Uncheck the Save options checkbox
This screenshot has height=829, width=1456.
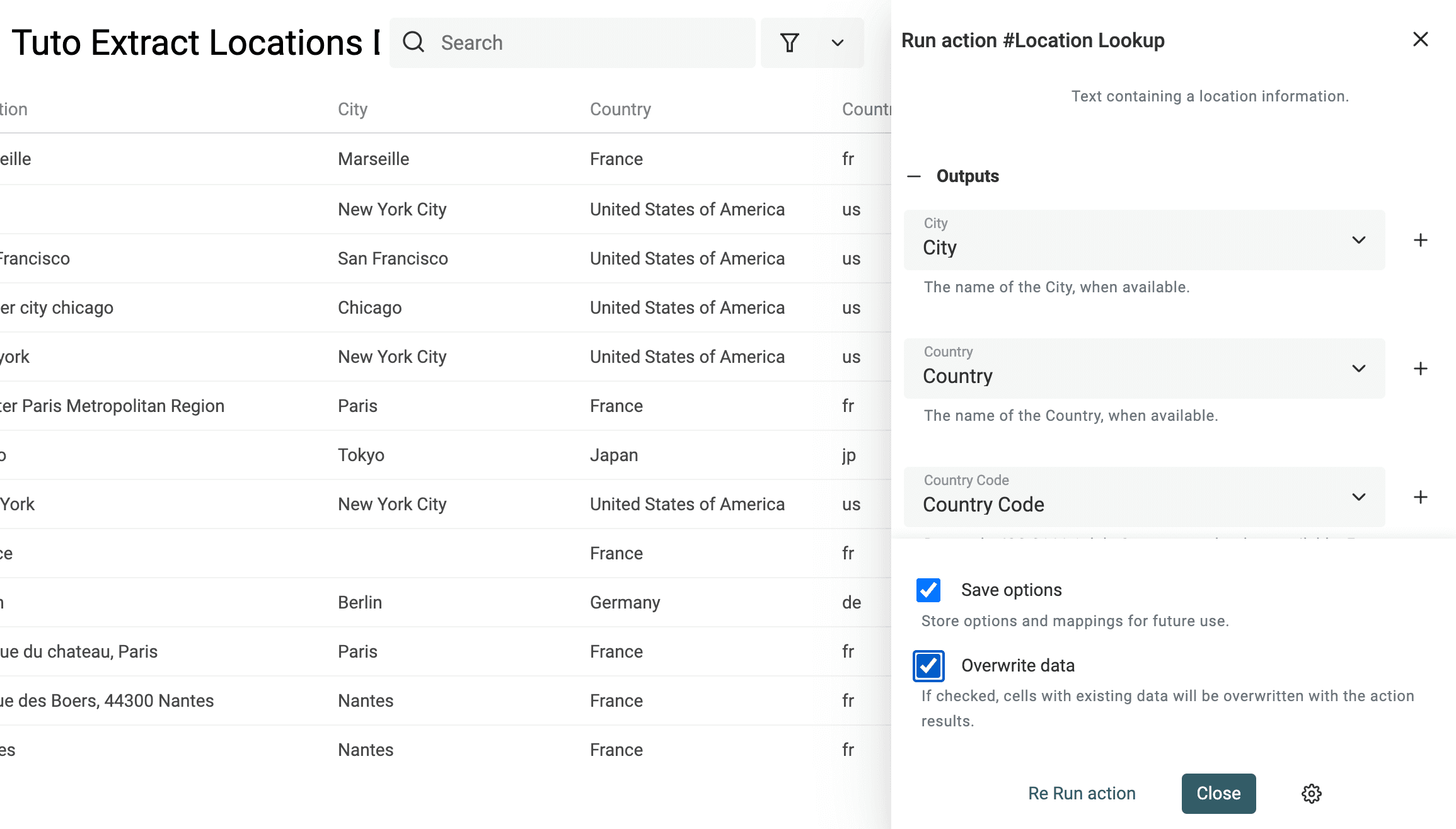point(928,590)
